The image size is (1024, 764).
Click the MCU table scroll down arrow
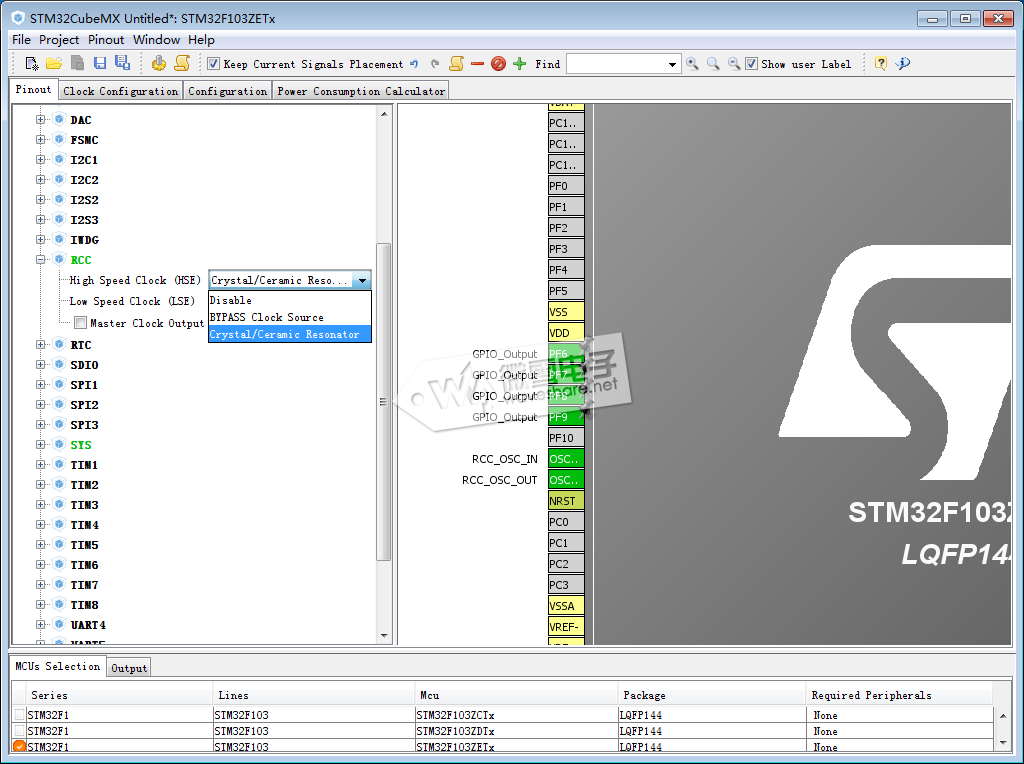1002,743
